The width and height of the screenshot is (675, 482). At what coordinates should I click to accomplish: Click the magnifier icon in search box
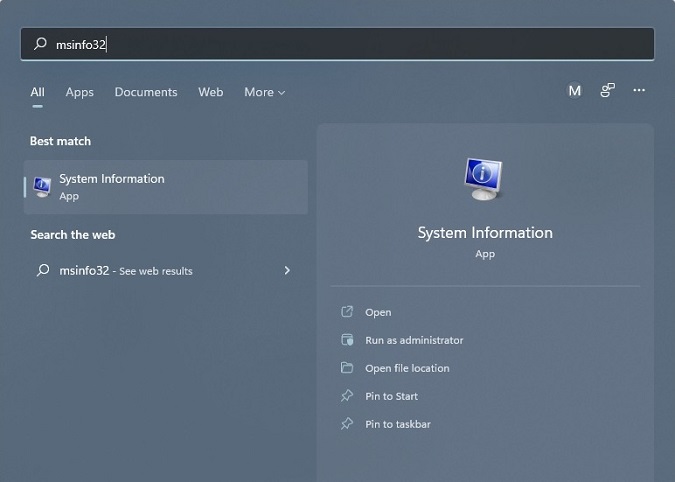click(40, 43)
